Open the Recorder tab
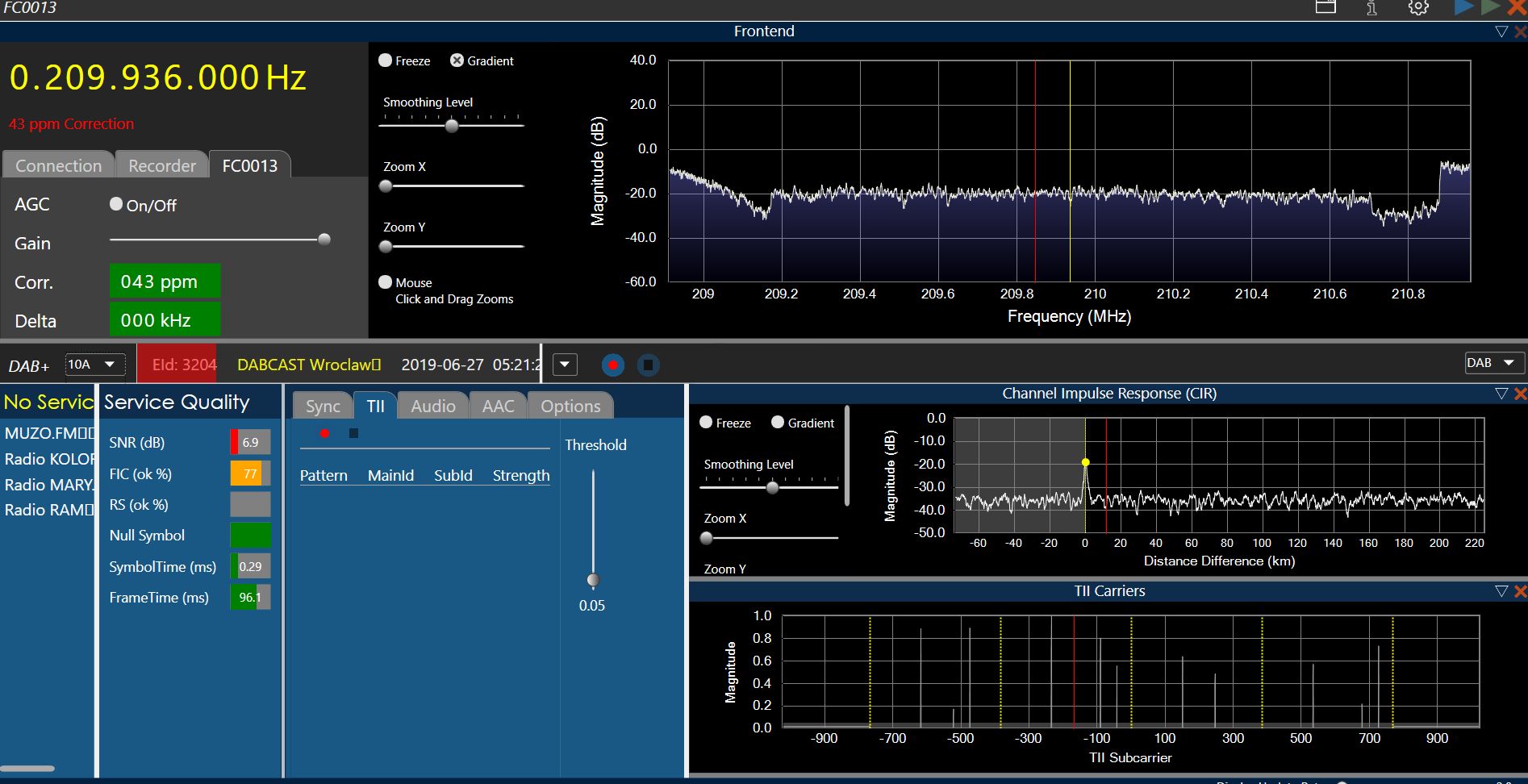1528x784 pixels. click(x=162, y=165)
